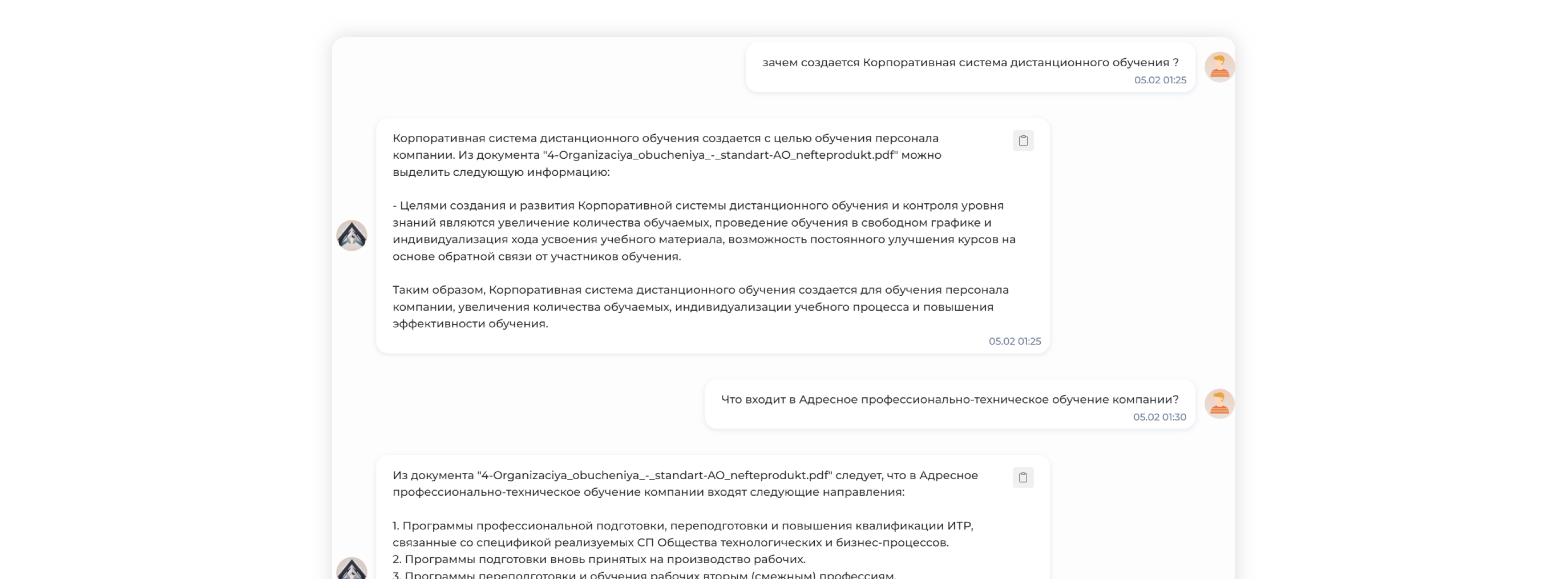Screen dimensions: 1568x579
Task: Click the 05.02 01:25 timestamp under bot answer
Action: [x=1015, y=341]
